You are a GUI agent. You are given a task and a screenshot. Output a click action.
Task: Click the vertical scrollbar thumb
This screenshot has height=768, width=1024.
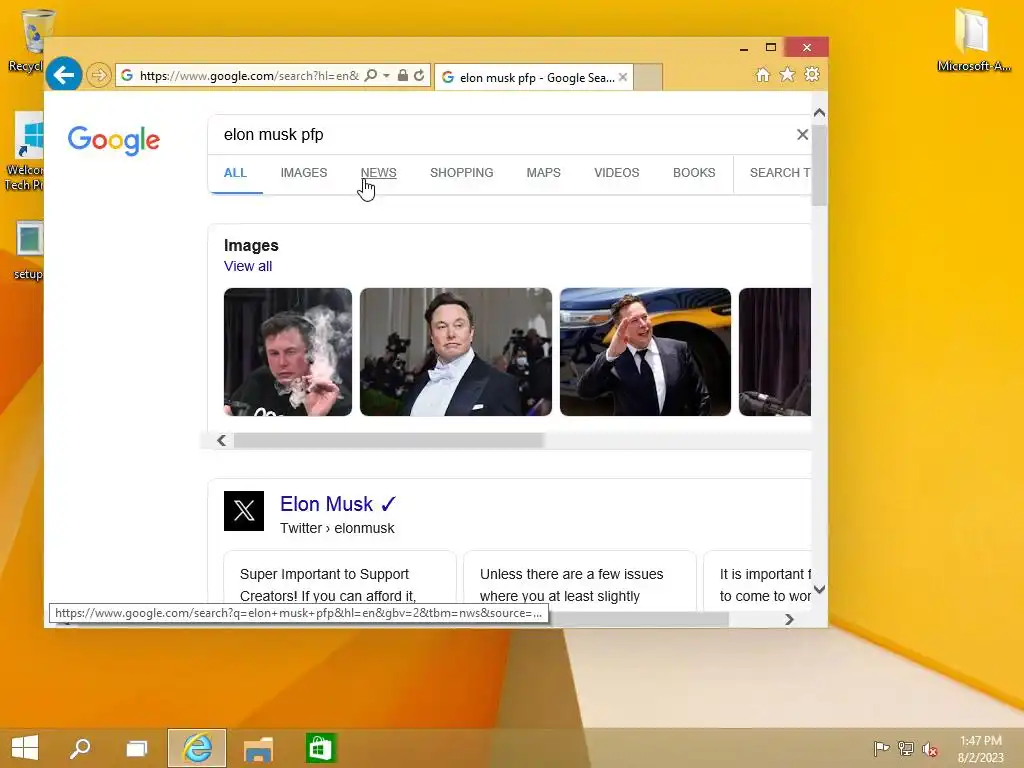point(820,165)
